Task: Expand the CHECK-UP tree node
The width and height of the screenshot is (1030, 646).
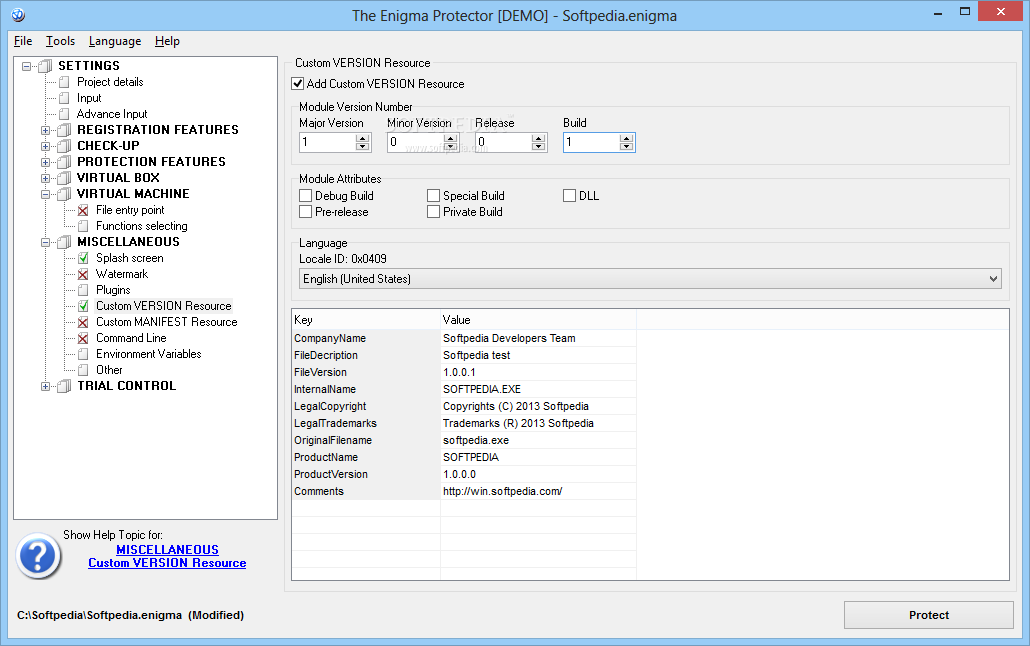Action: 45,147
